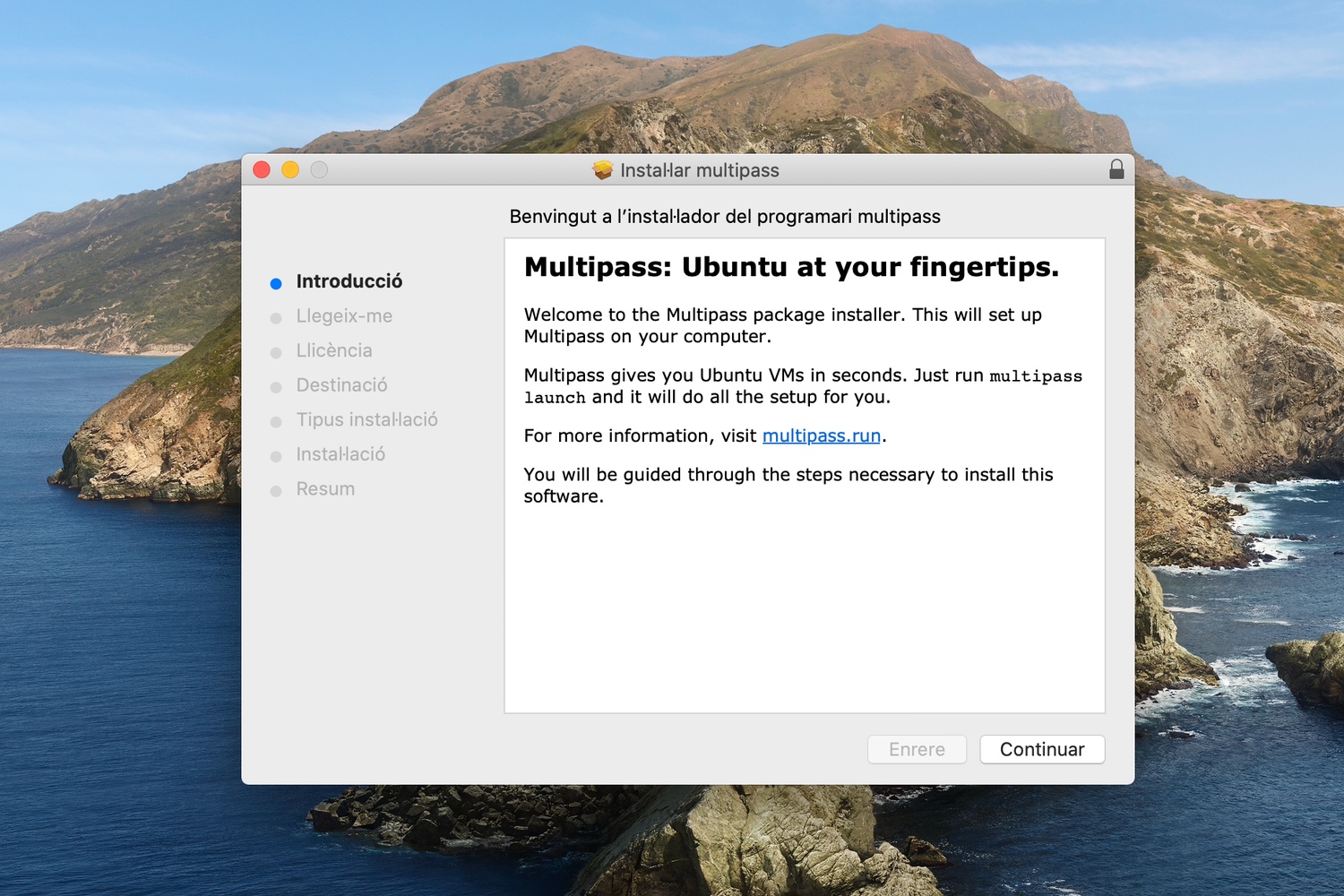The width and height of the screenshot is (1344, 896).
Task: Click the 'multipass launch' monospace command text
Action: point(803,386)
